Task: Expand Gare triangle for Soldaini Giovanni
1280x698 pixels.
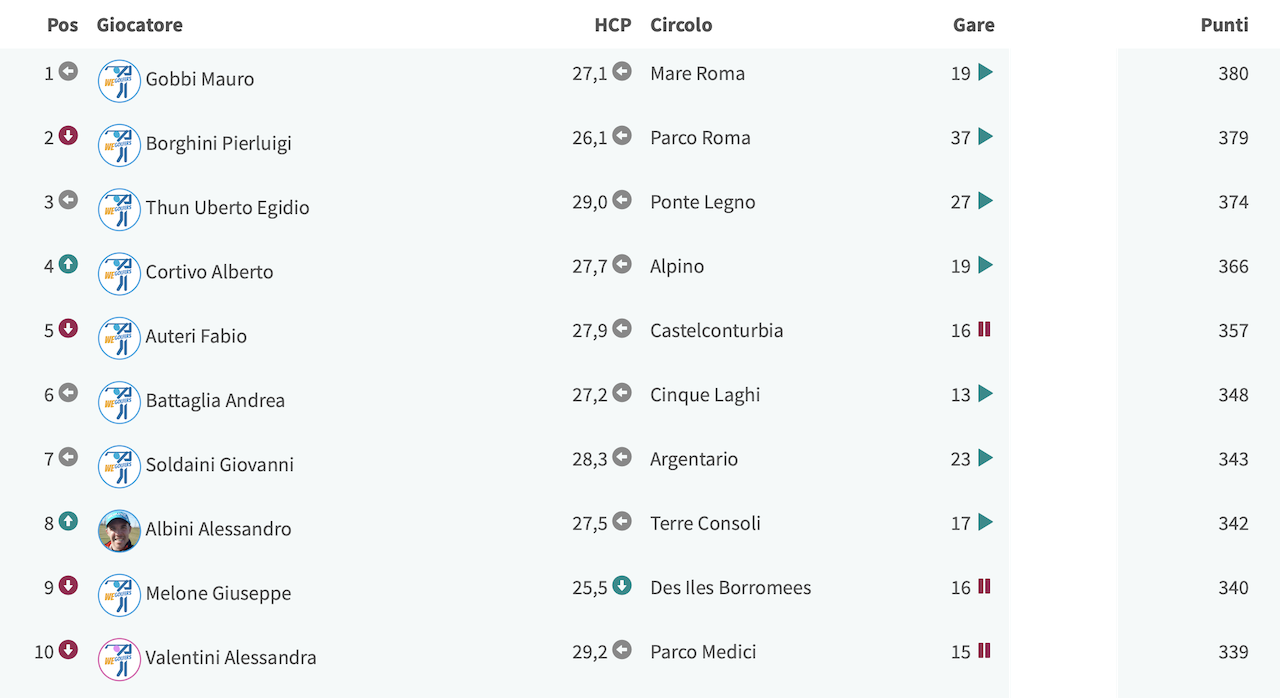Action: point(985,458)
